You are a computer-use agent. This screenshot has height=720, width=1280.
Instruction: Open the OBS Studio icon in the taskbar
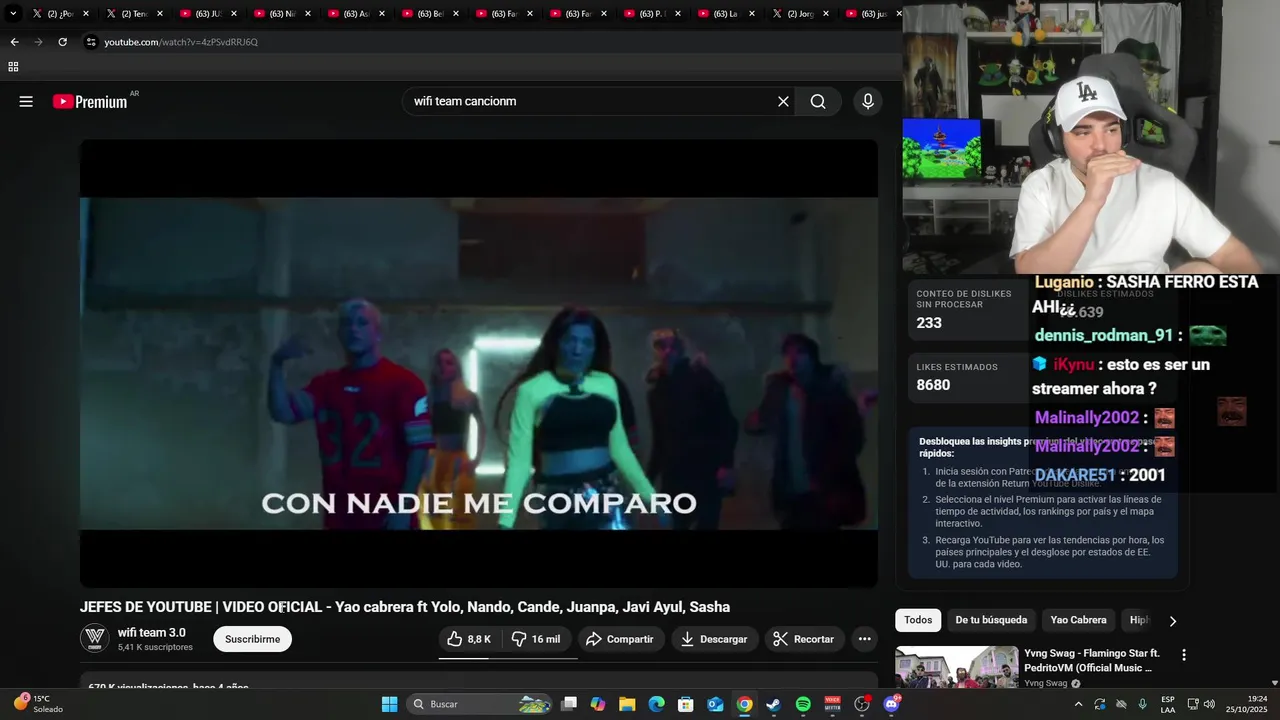click(862, 704)
